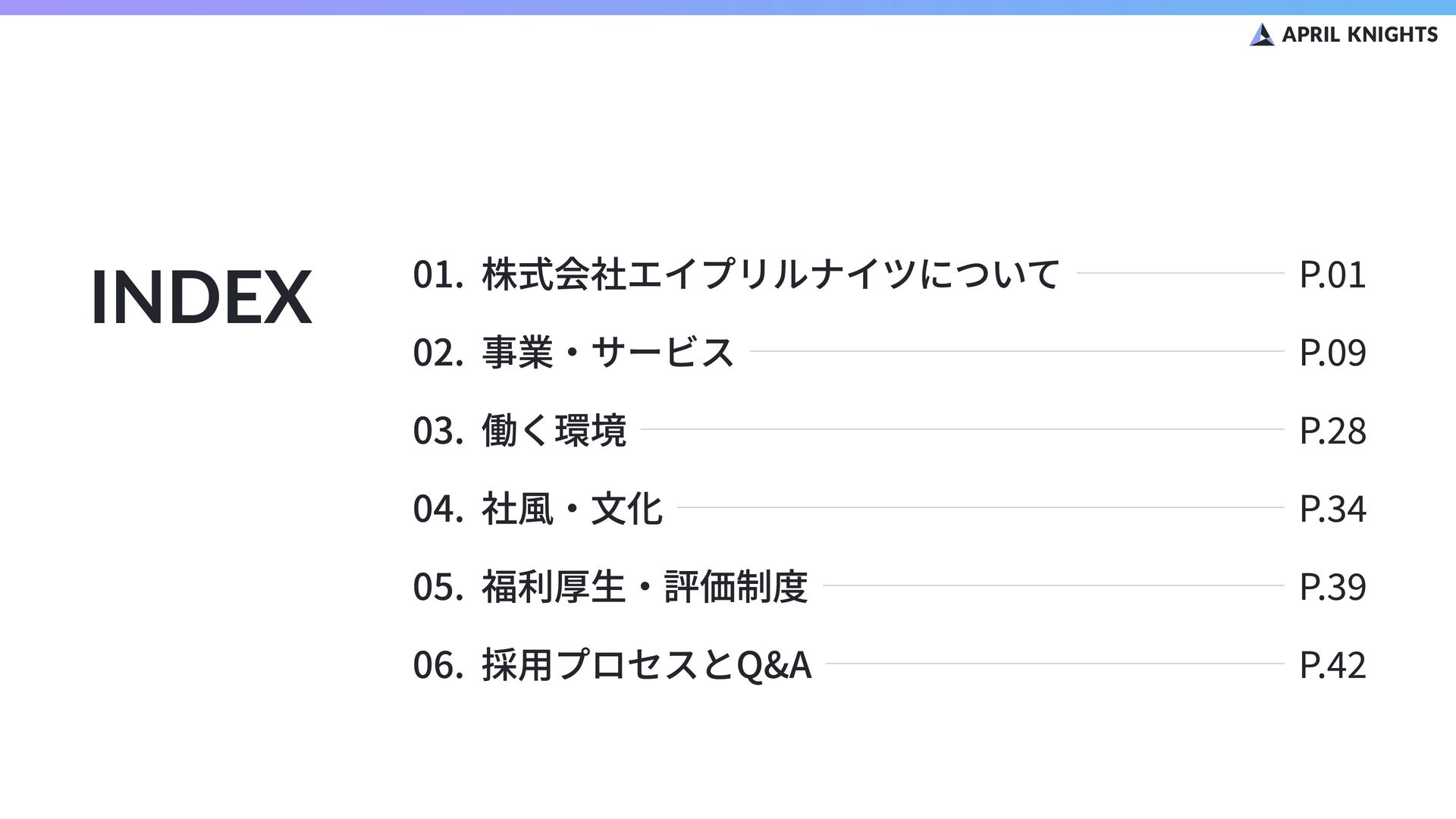
Task: Click page number P.01
Action: 1332,275
